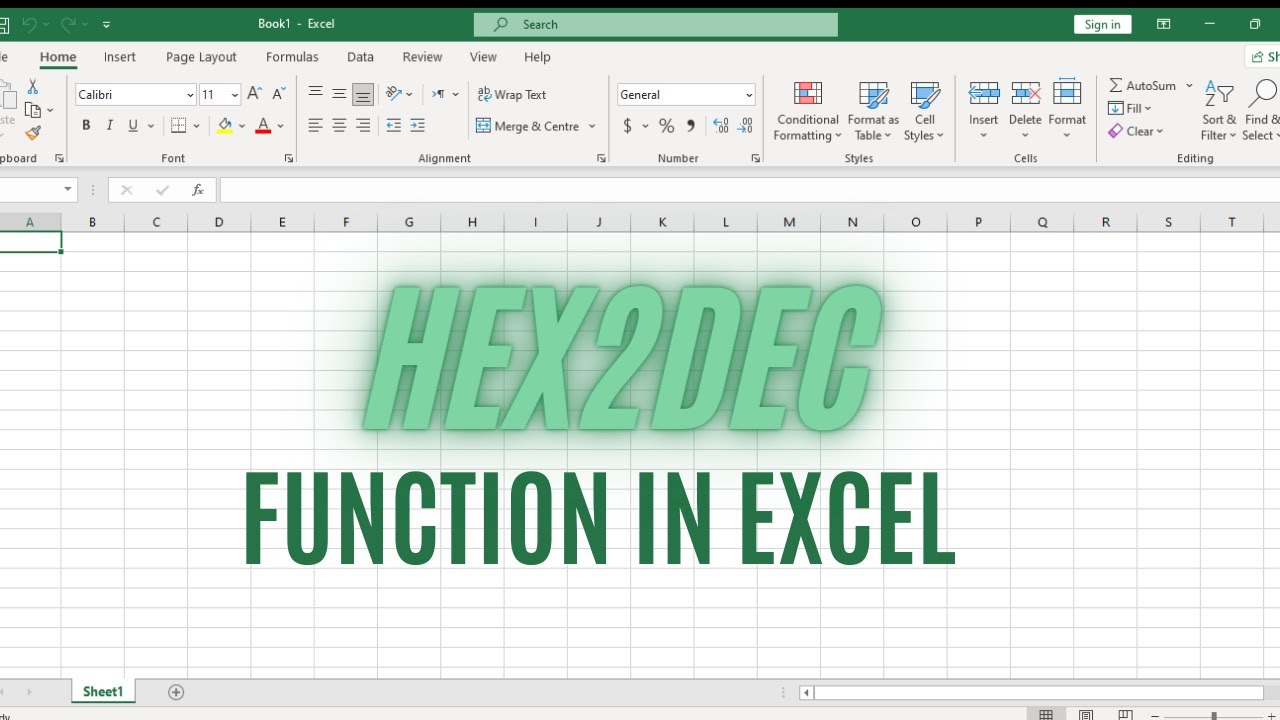The height and width of the screenshot is (720, 1280).
Task: Click the fill colour bucket swatch
Action: [x=224, y=126]
